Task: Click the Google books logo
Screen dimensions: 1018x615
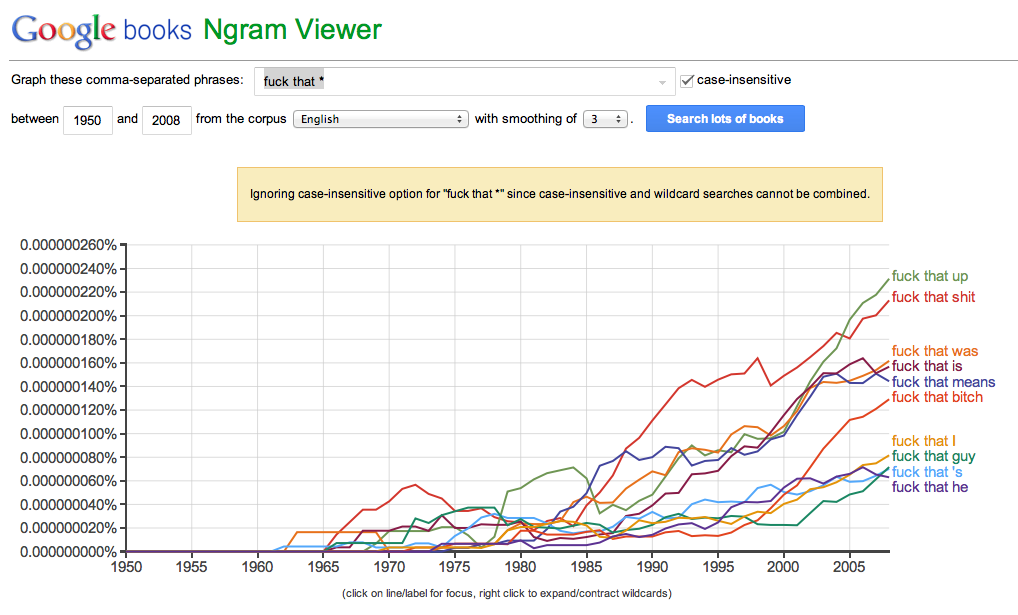Action: point(100,30)
